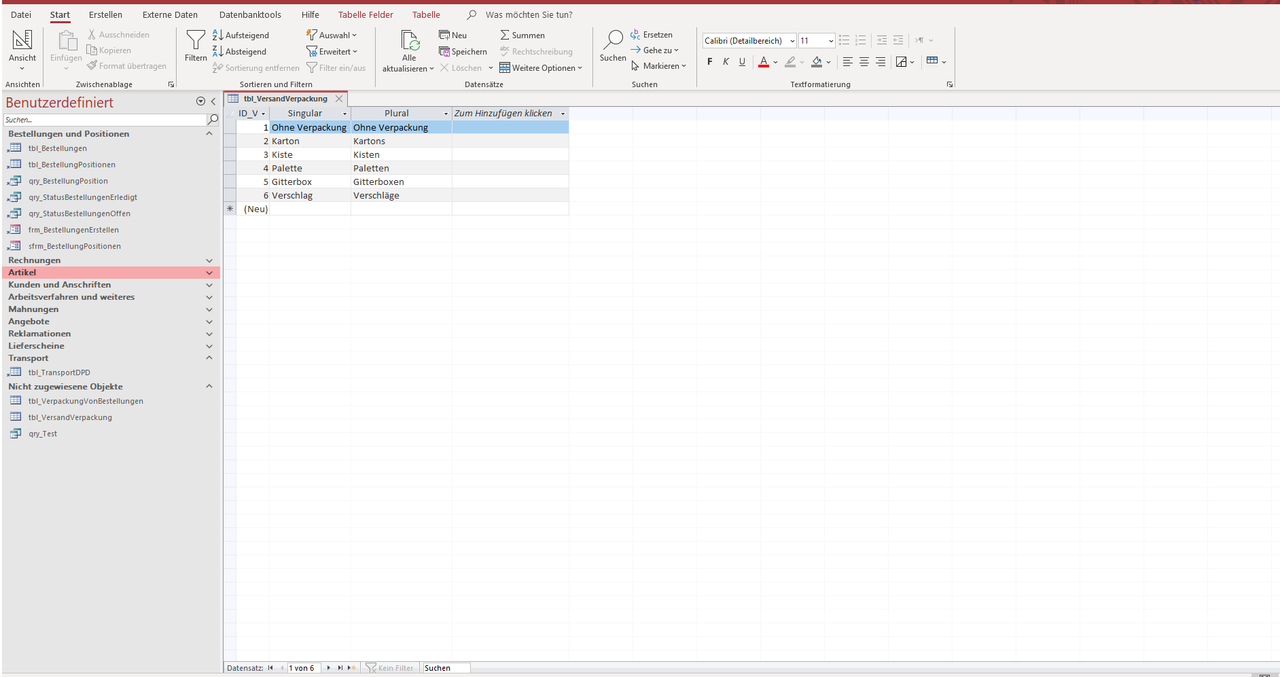Switch to the Externe Daten tab
Image resolution: width=1280 pixels, height=677 pixels.
[x=170, y=15]
